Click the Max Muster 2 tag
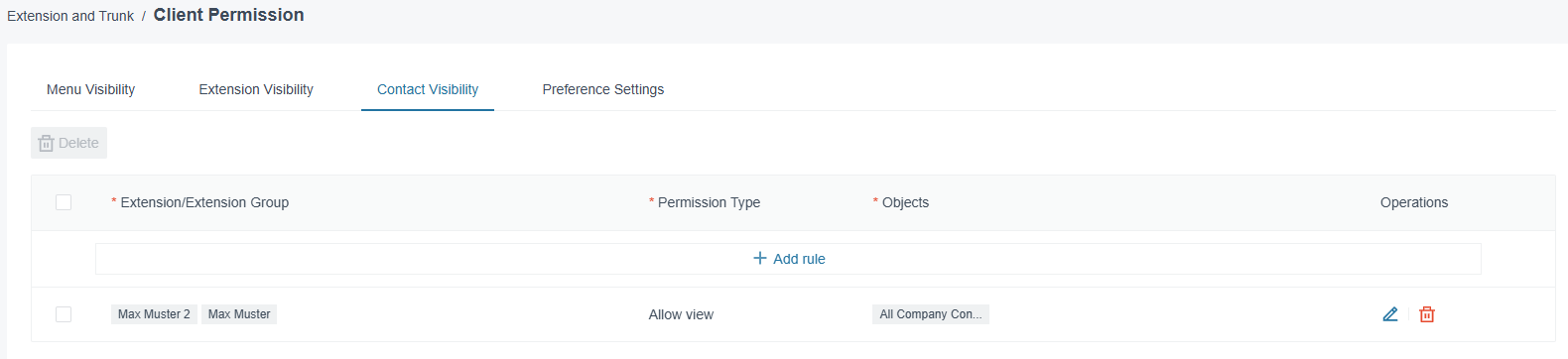Viewport: 1568px width, 359px height. click(154, 314)
